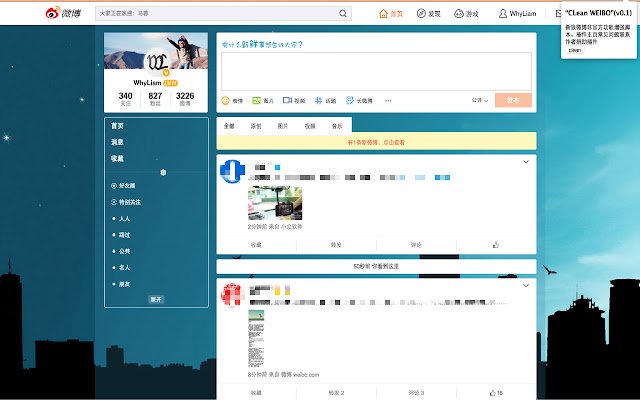Switch to the 图片 feed tab

(283, 126)
